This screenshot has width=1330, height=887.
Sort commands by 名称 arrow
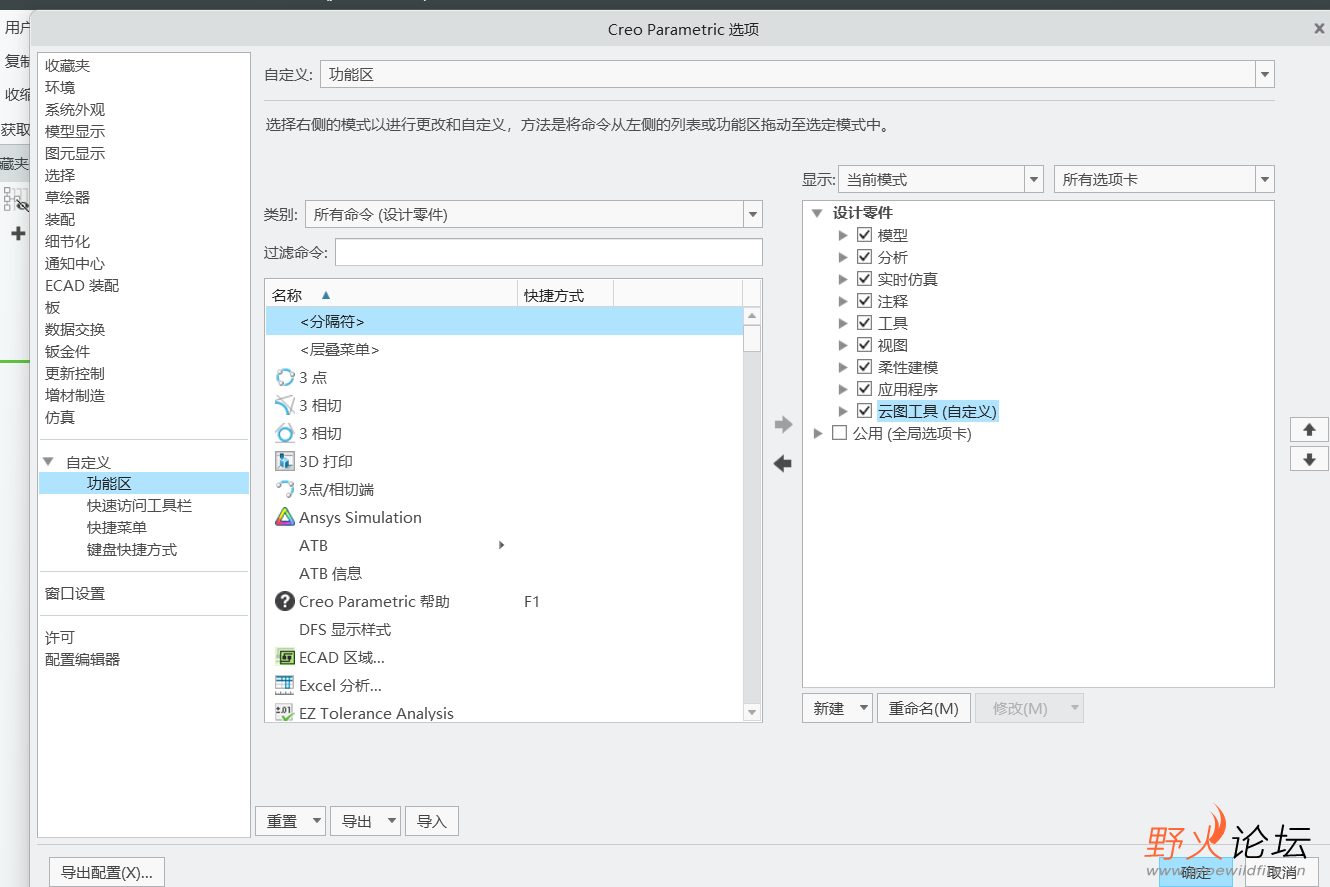tap(326, 295)
